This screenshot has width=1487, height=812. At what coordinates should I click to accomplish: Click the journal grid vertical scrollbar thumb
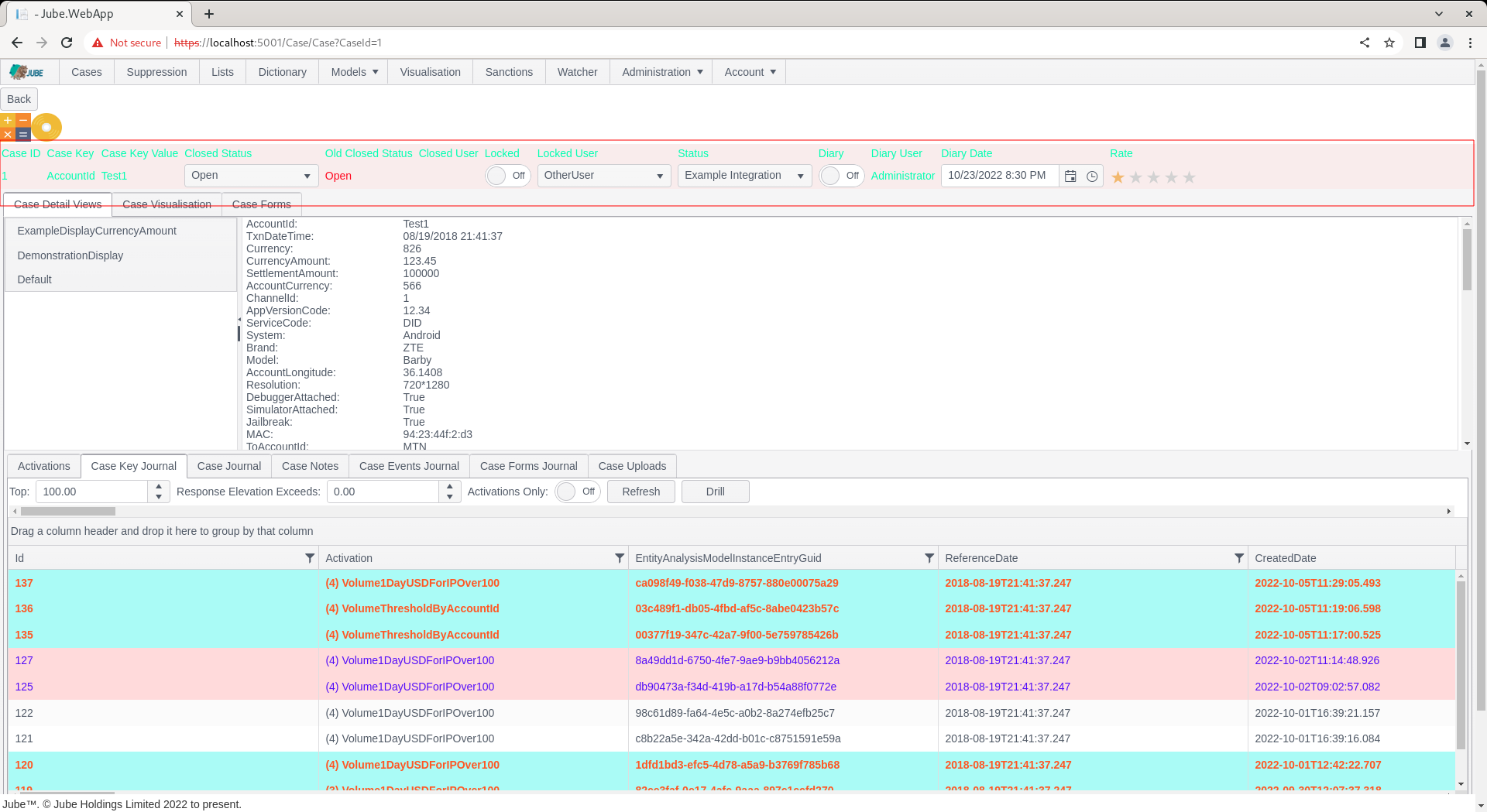tap(1461, 665)
